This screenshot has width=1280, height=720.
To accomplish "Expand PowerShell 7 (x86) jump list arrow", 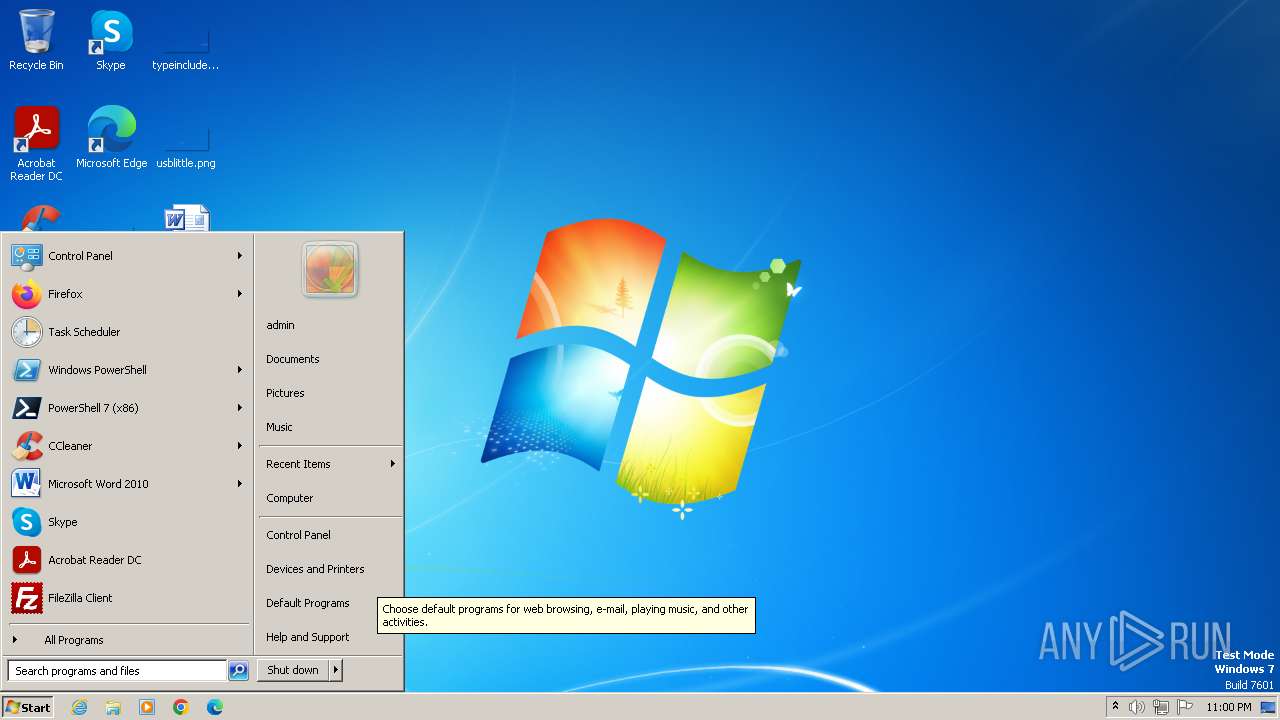I will pos(240,408).
